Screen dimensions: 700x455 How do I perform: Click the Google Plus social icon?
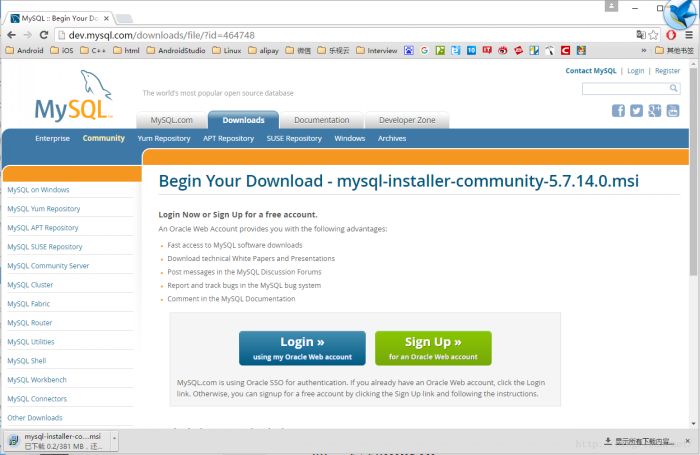[x=655, y=110]
